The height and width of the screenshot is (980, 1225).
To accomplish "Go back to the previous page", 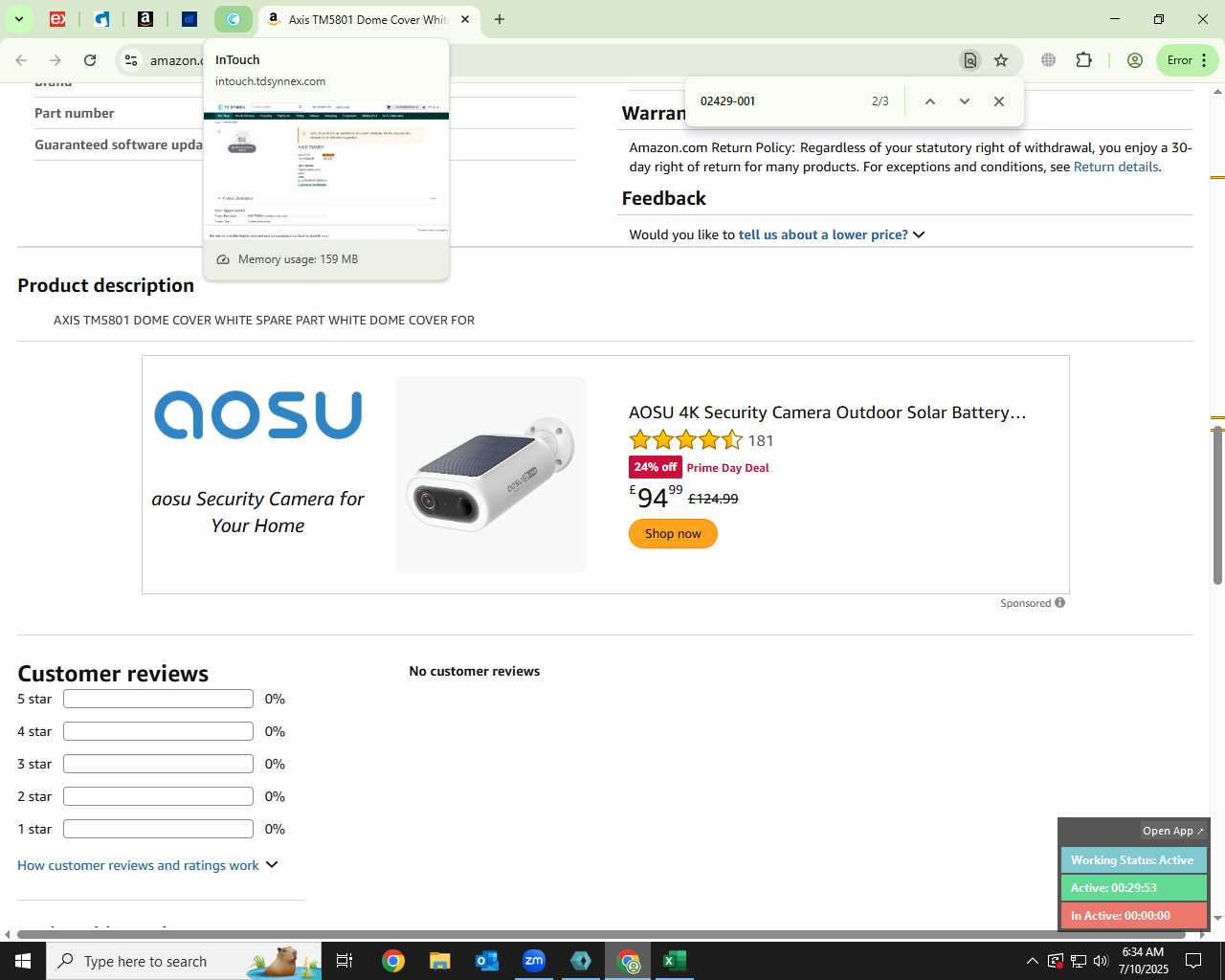I will tap(21, 60).
